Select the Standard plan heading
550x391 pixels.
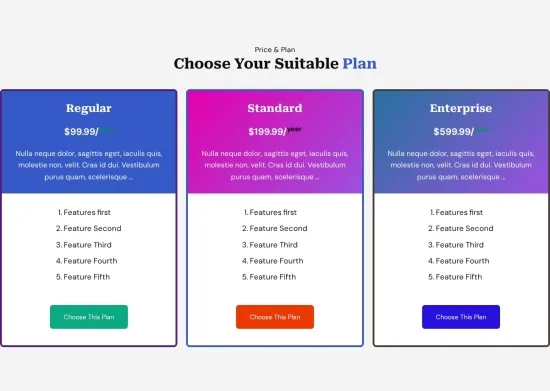(275, 108)
